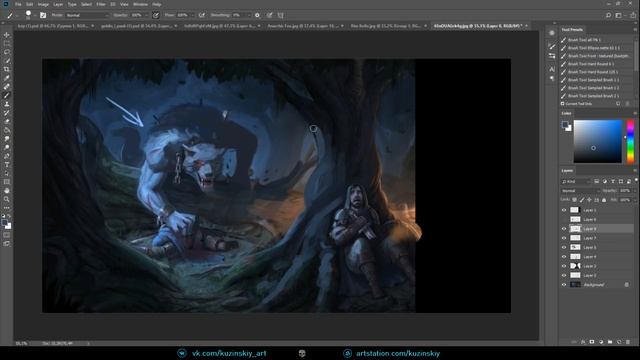This screenshot has height=360, width=640.
Task: Open the brush preset picker
Action: click(x=28, y=15)
